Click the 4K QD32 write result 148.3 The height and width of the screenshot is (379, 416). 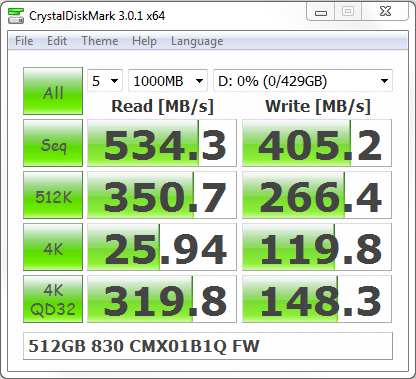[x=317, y=299]
